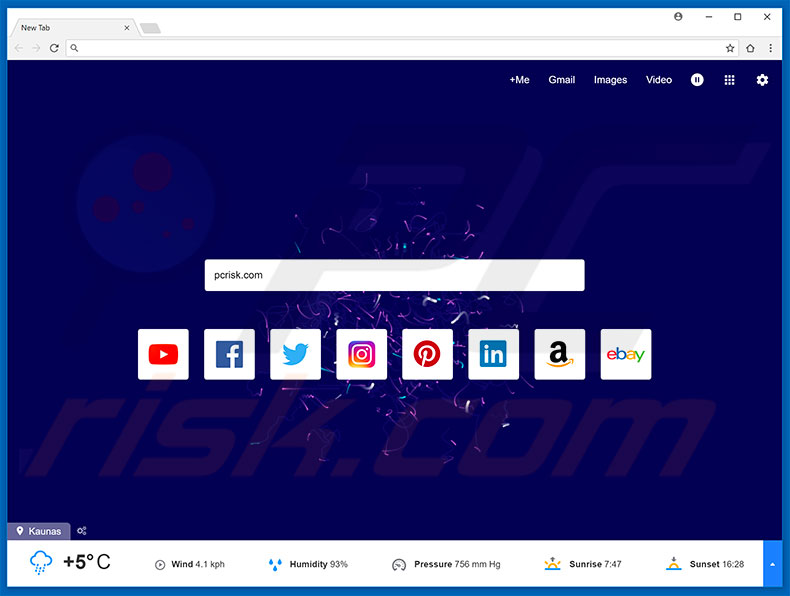This screenshot has width=790, height=596.
Task: Open the Images link
Action: [610, 80]
